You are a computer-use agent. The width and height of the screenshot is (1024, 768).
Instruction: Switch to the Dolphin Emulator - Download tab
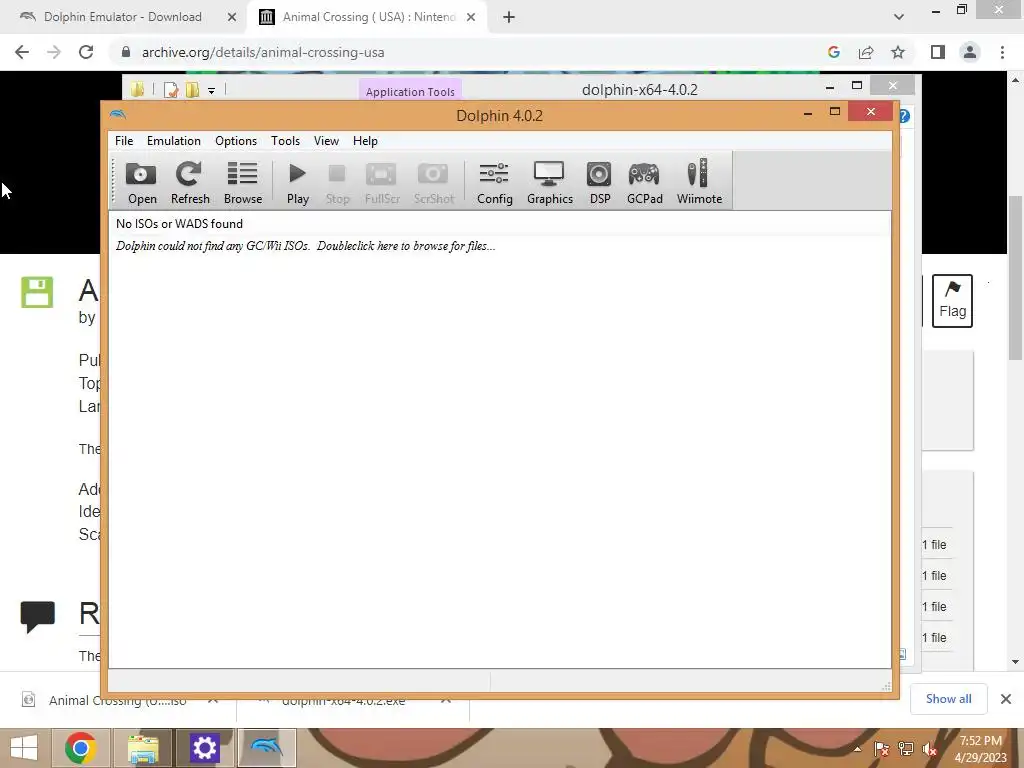(122, 17)
